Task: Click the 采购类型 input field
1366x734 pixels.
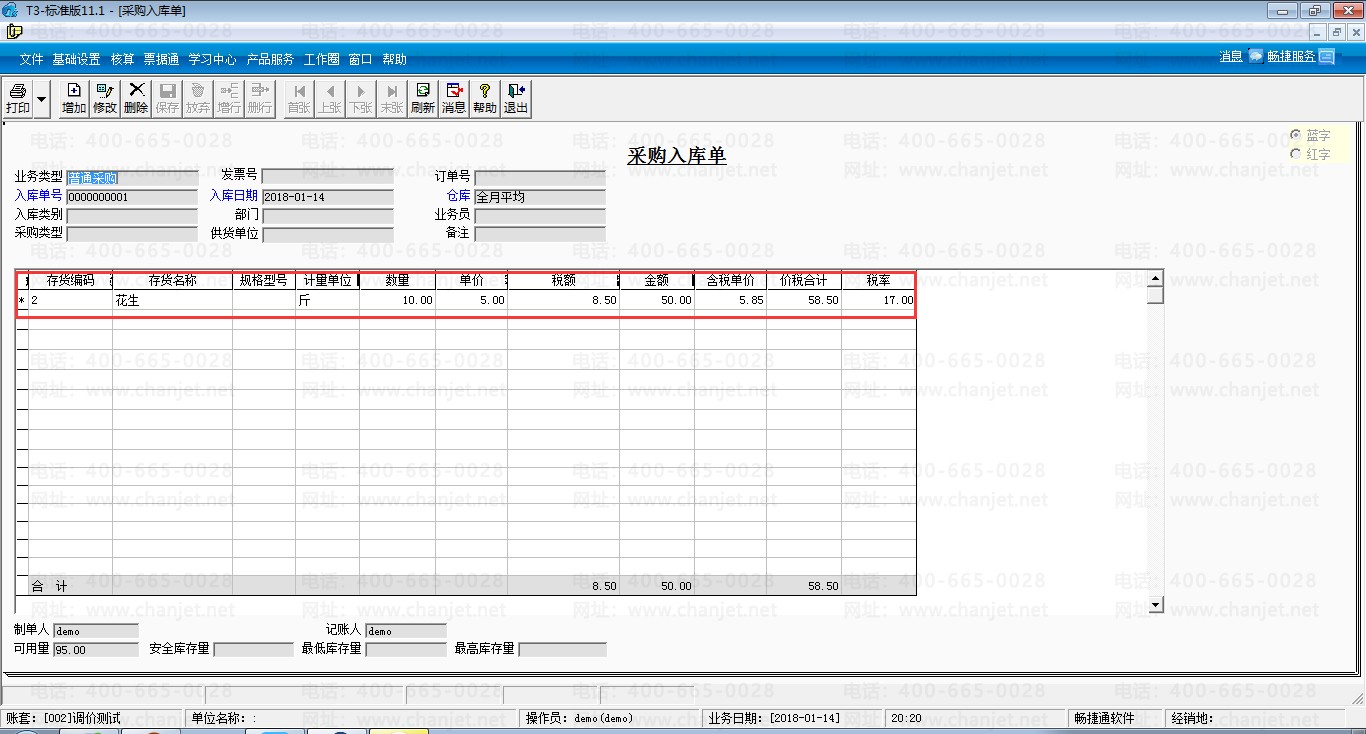Action: [x=132, y=234]
